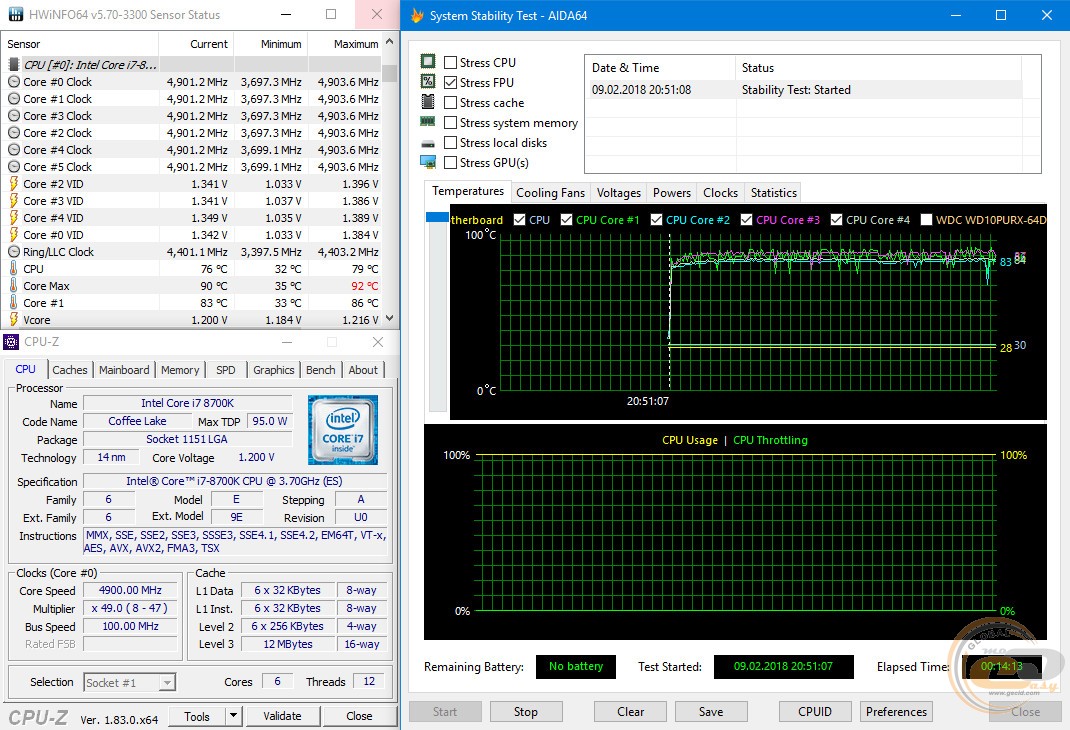Enable the Stress GPU(s) checkbox
The width and height of the screenshot is (1070, 730).
pos(450,162)
